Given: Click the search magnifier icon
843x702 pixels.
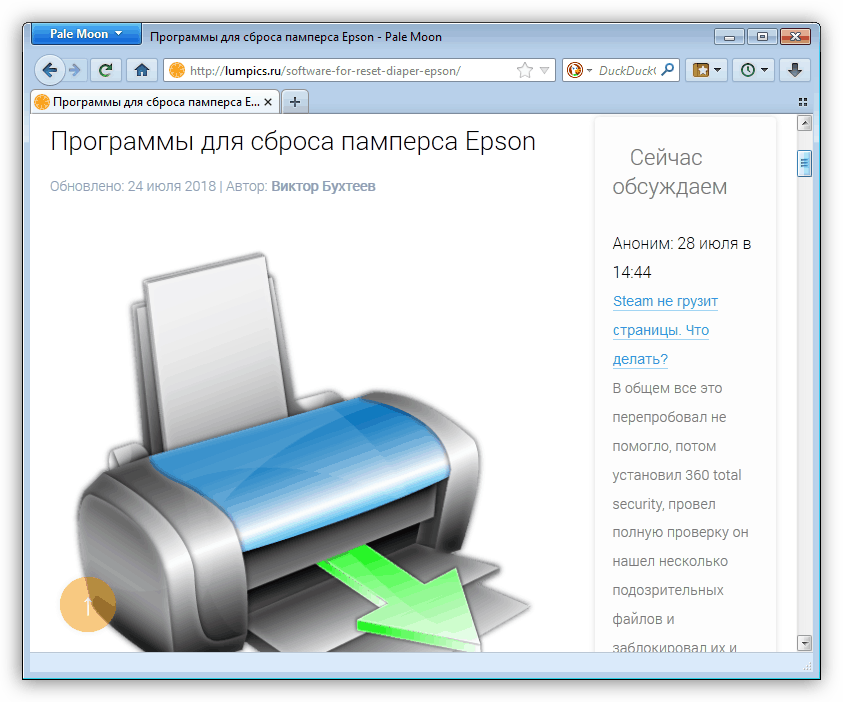Looking at the screenshot, I should [667, 70].
